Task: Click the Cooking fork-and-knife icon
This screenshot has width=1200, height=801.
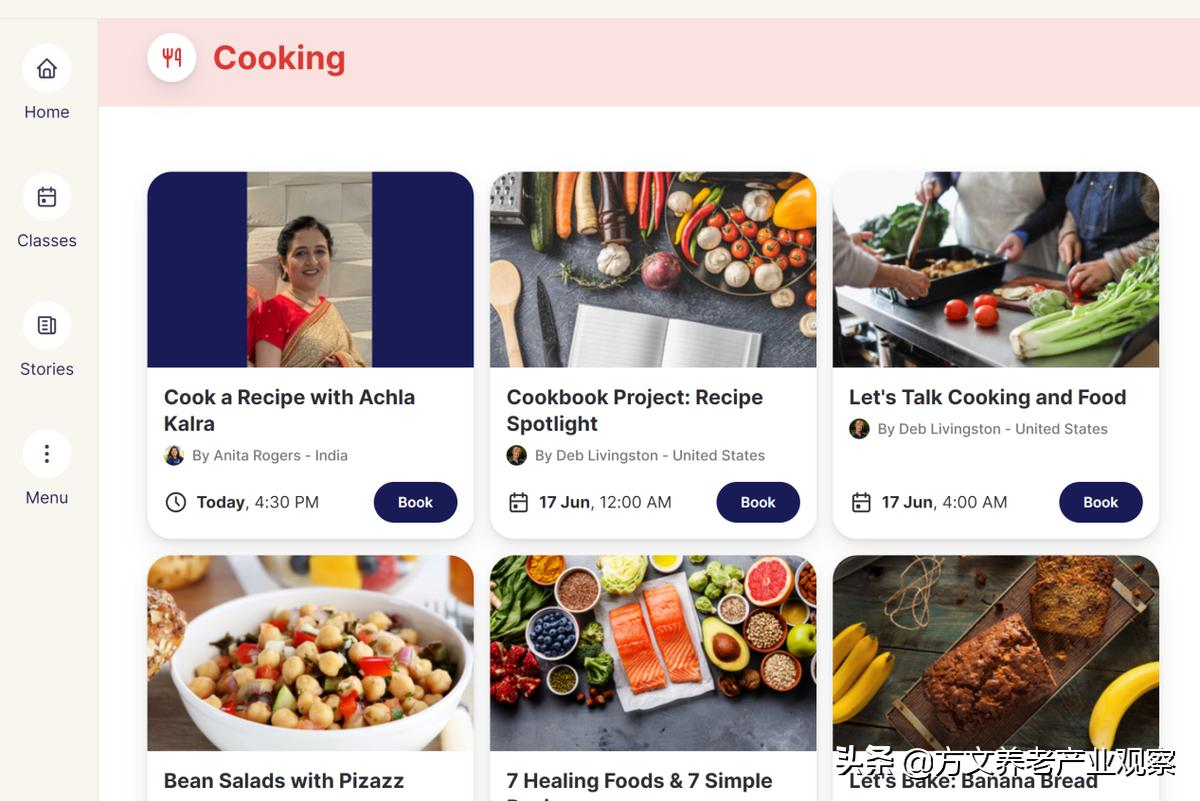Action: click(172, 58)
